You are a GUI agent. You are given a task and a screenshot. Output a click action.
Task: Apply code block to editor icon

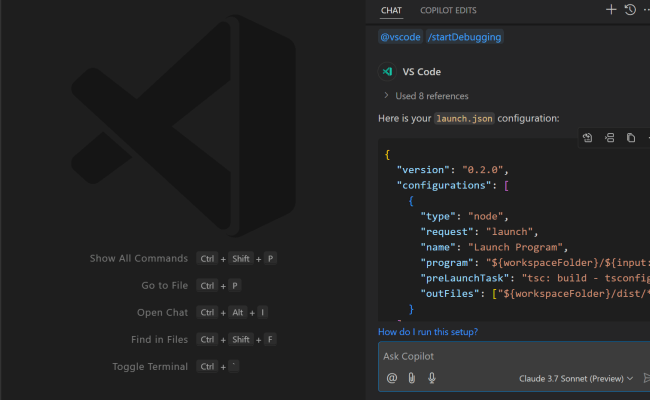point(587,138)
